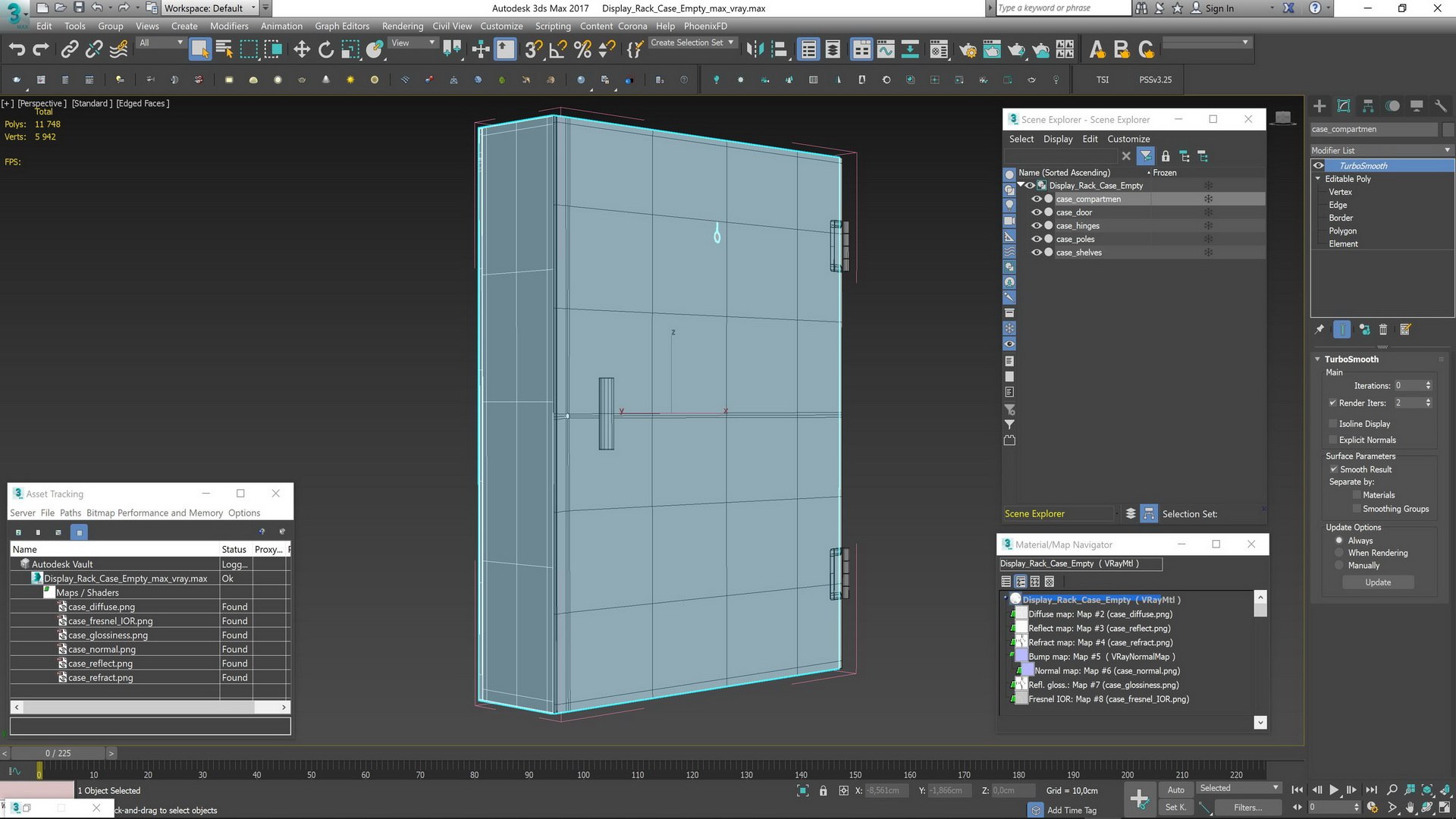The height and width of the screenshot is (819, 1456).
Task: Collapse Display_Rack_Case_Empty tree in Scene Explorer
Action: pyautogui.click(x=1021, y=185)
